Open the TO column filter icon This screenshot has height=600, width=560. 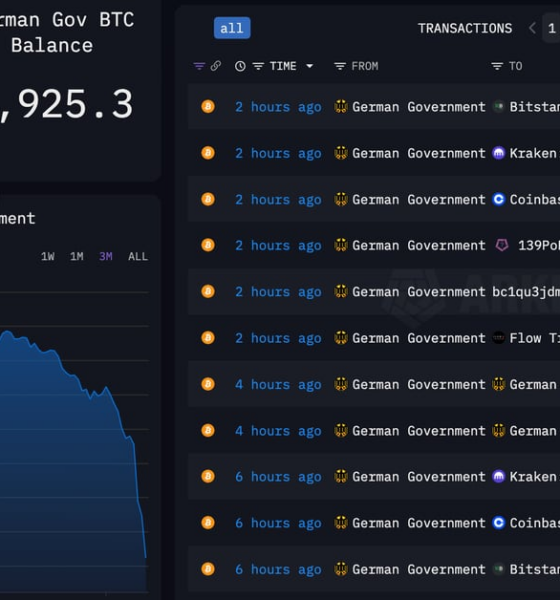click(497, 66)
